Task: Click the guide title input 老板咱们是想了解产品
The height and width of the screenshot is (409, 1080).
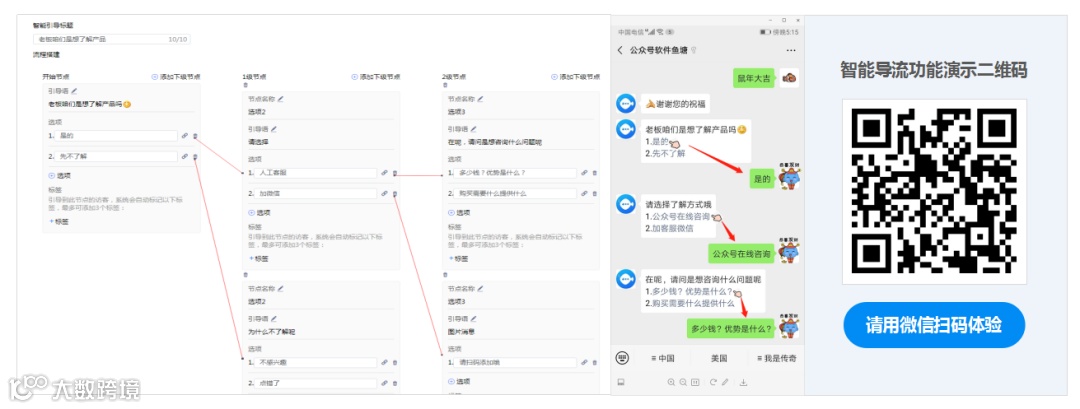Action: pyautogui.click(x=112, y=39)
